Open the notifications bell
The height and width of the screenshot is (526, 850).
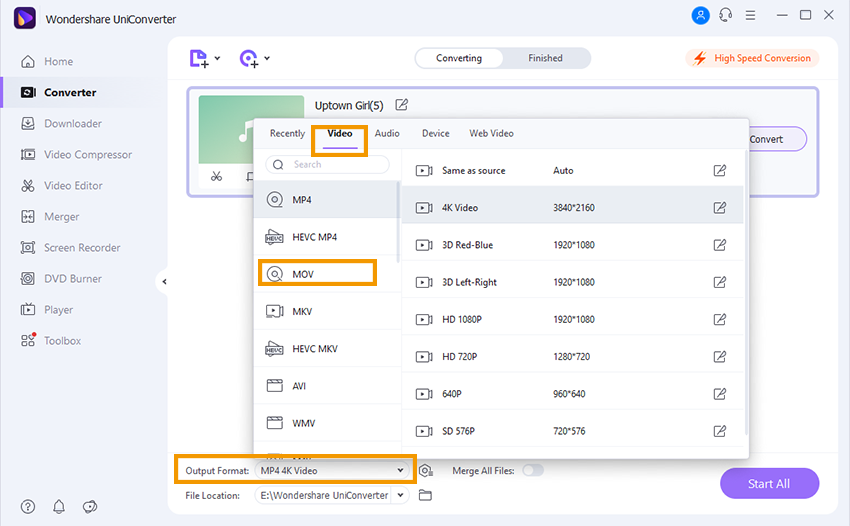[59, 506]
